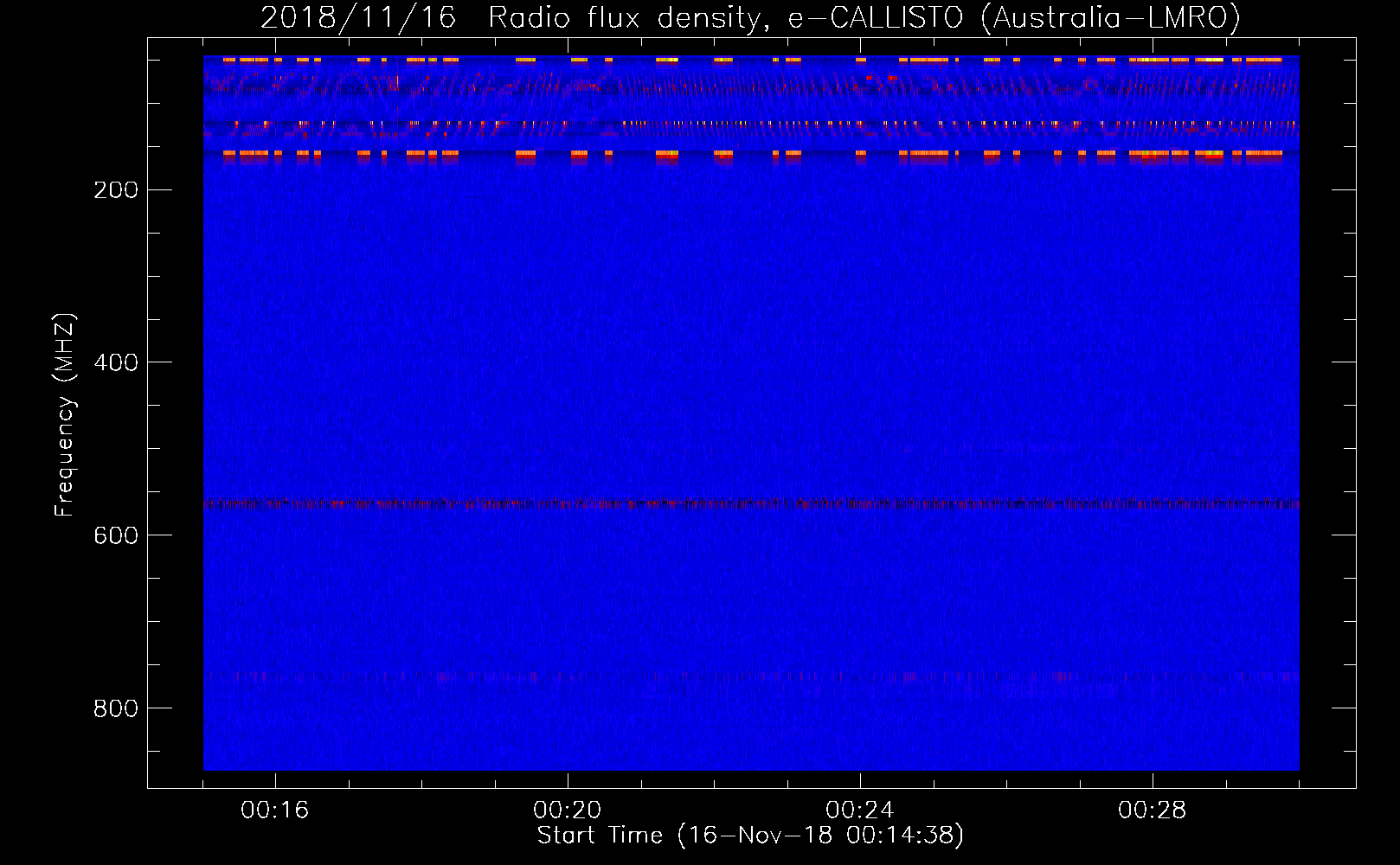Click the 200 MHz frequency tick label
The image size is (1400, 865).
pos(116,189)
